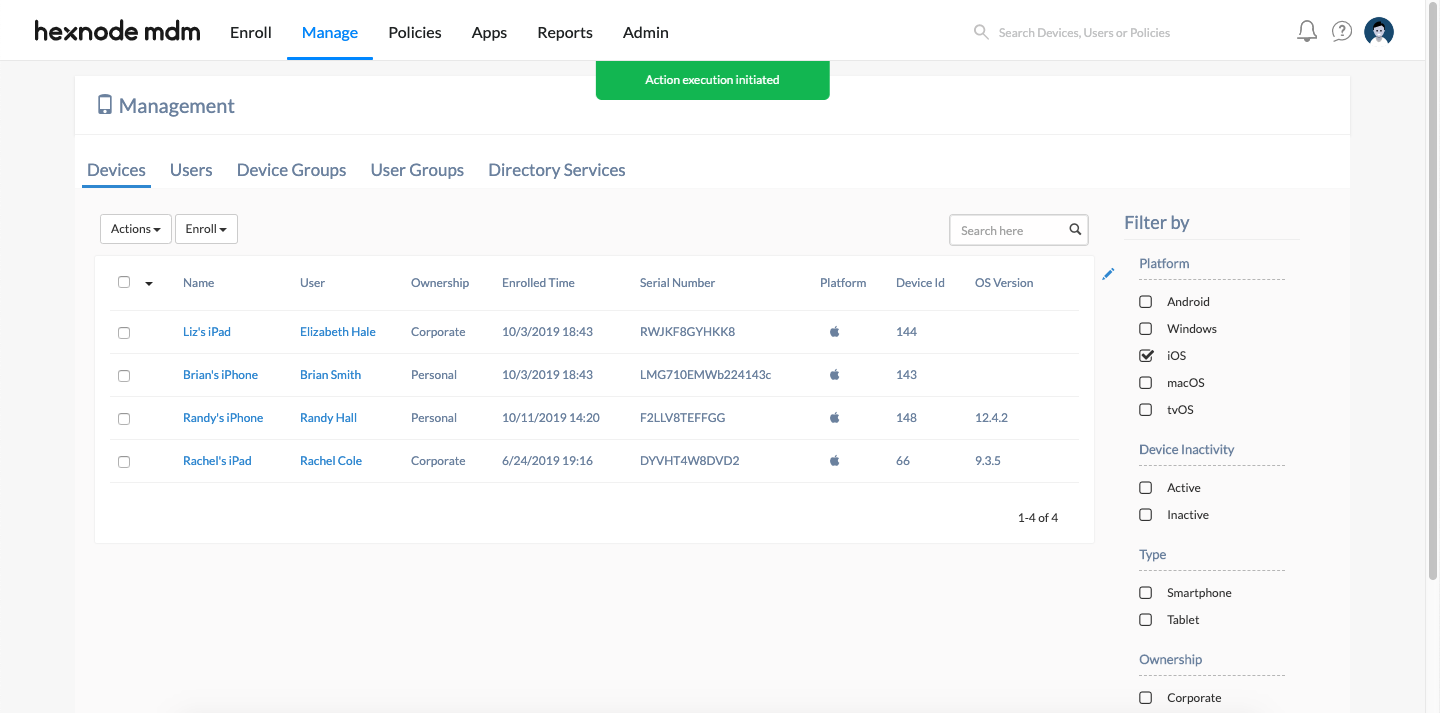This screenshot has height=713, width=1440.
Task: Sort by the Serial Number column header
Action: pos(678,283)
